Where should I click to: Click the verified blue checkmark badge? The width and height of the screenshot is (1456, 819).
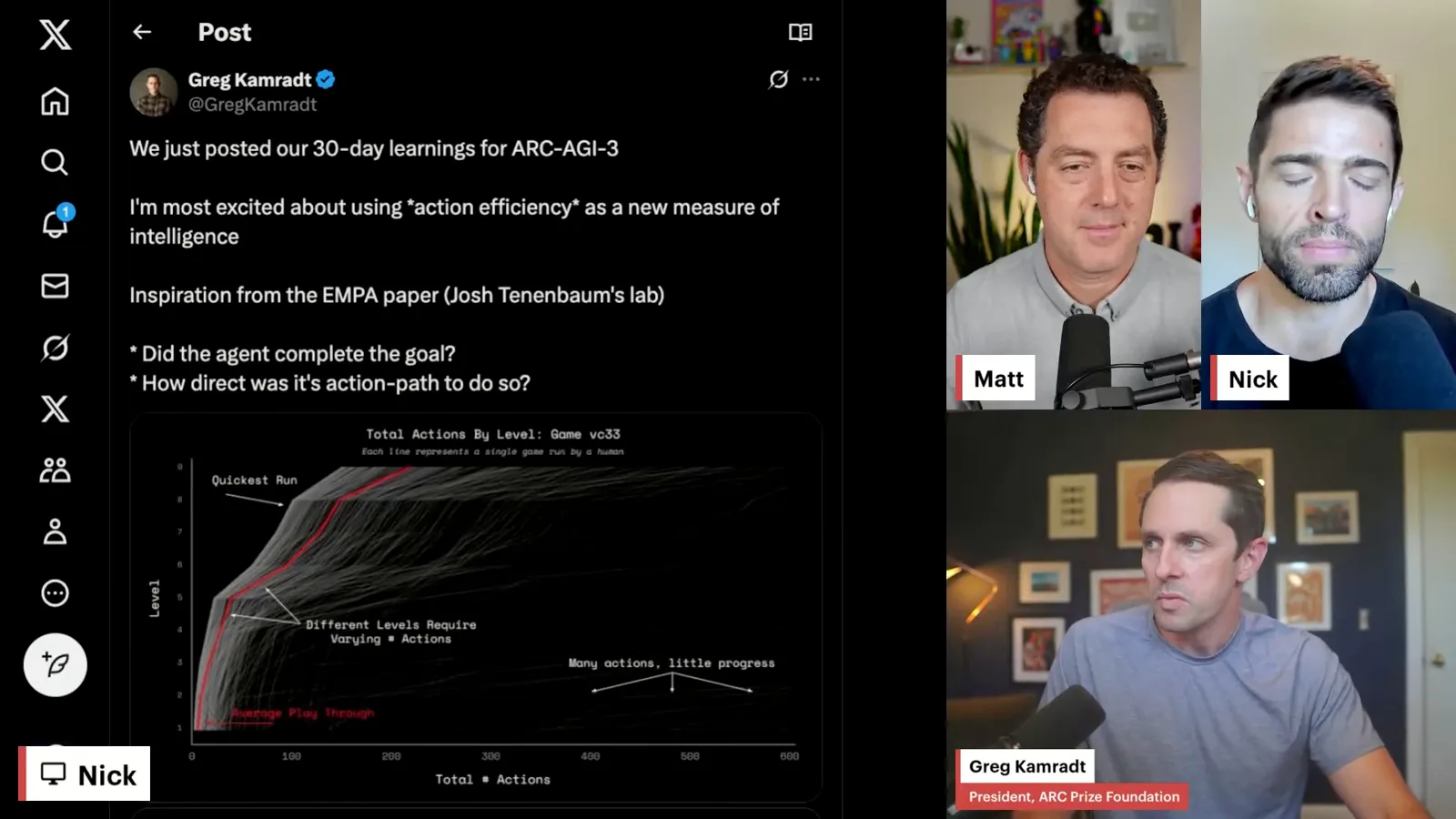click(x=326, y=80)
